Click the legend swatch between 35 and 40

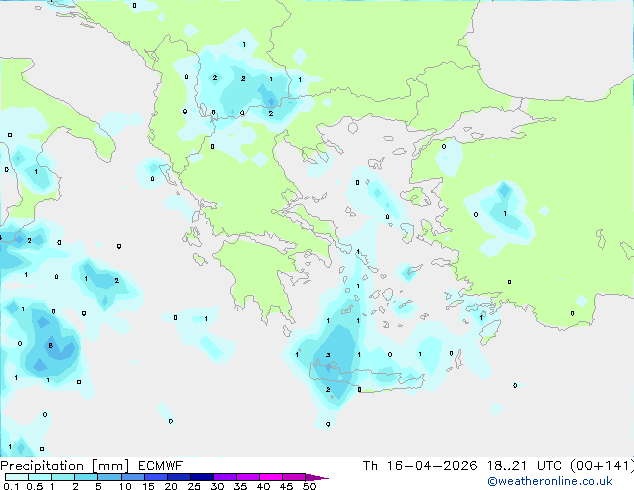pyautogui.click(x=248, y=477)
